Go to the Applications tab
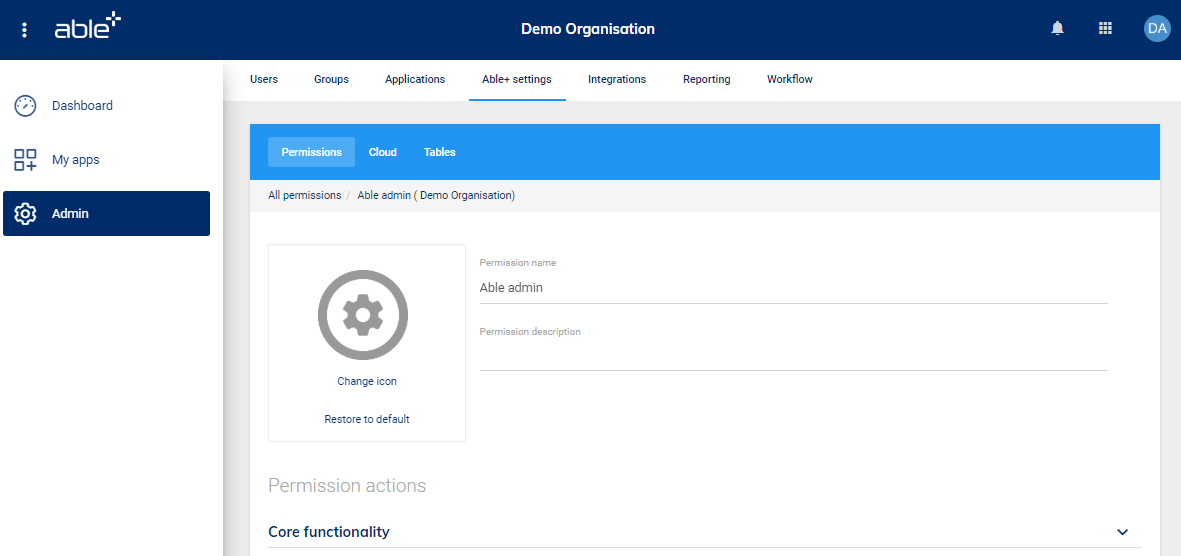Screen dimensions: 1181x556 coord(415,79)
